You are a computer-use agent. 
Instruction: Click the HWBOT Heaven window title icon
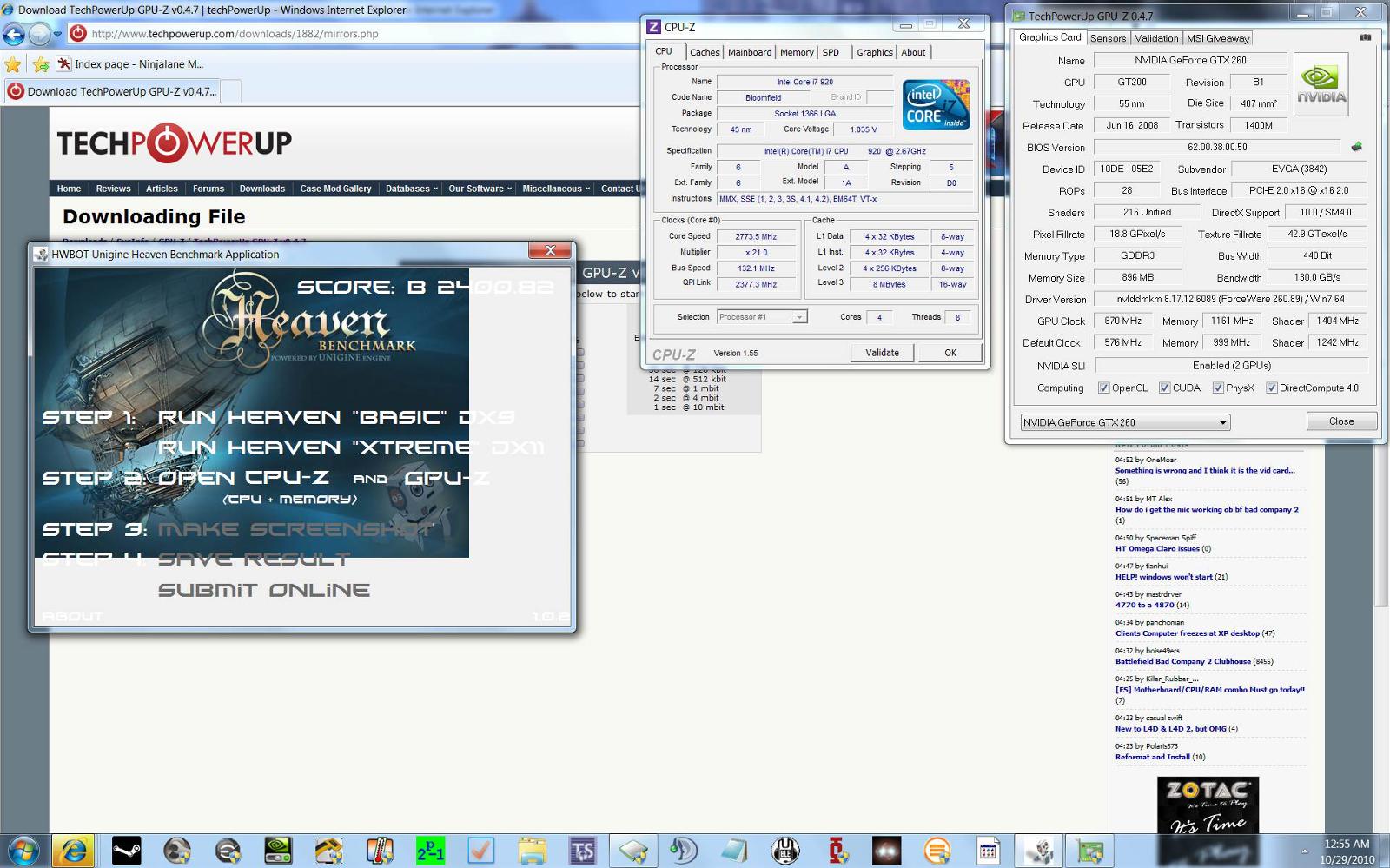click(x=41, y=255)
